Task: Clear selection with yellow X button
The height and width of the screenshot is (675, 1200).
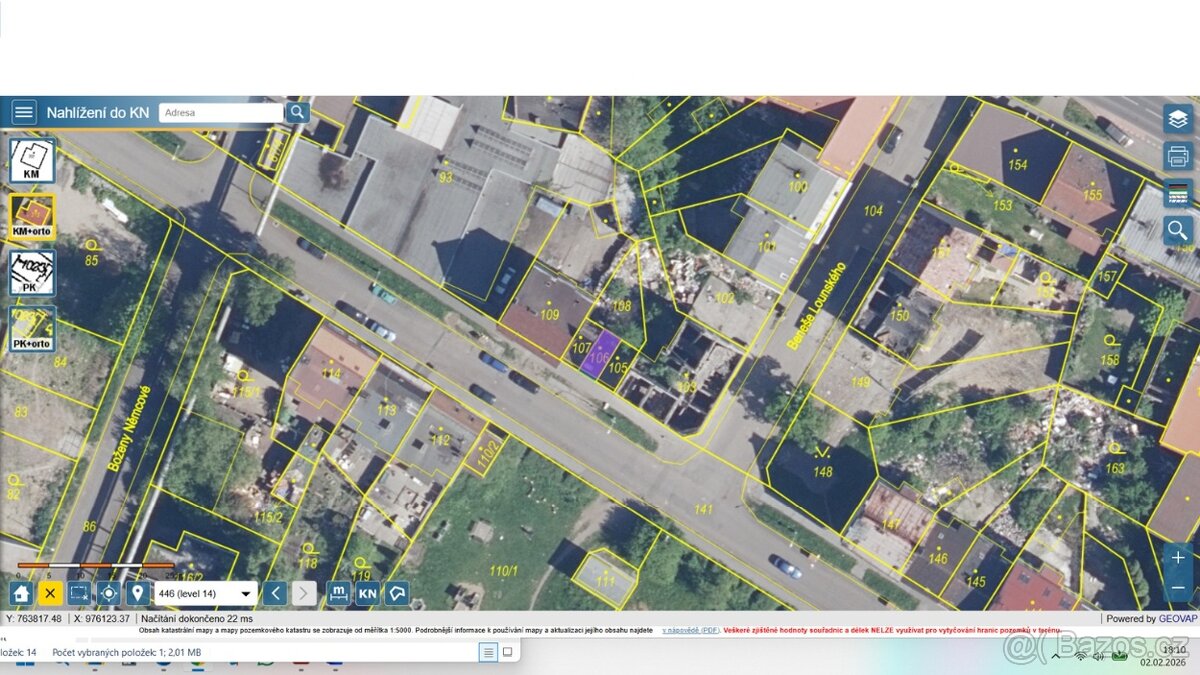Action: (50, 593)
